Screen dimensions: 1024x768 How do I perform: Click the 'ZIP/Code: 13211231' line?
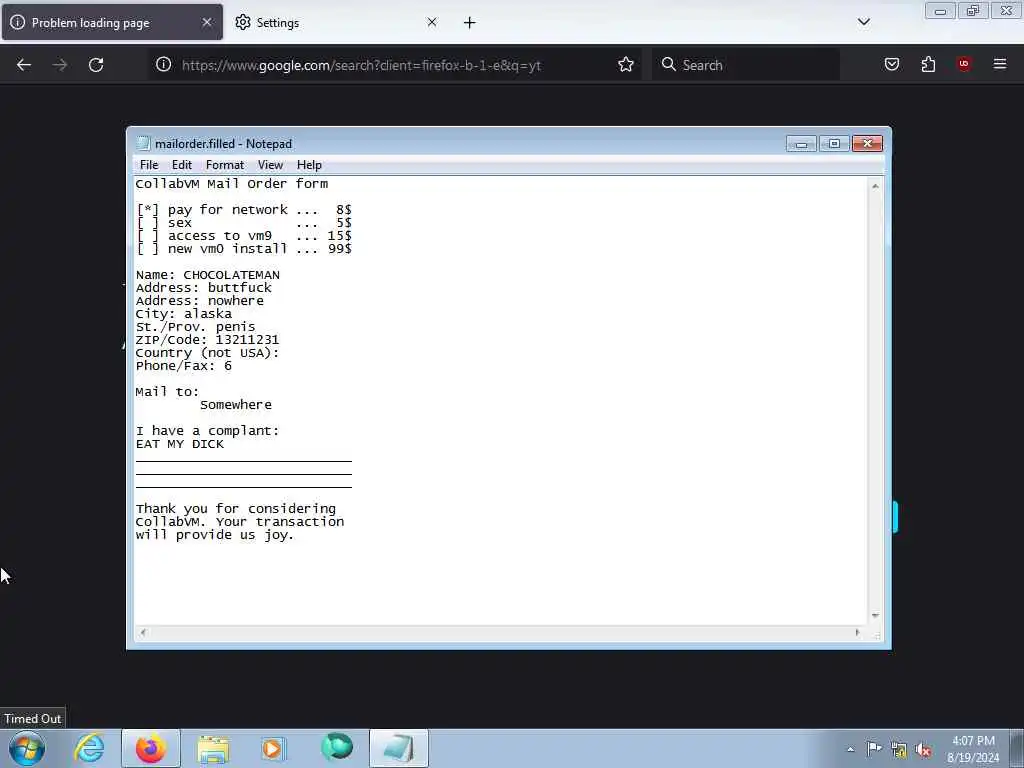point(208,340)
